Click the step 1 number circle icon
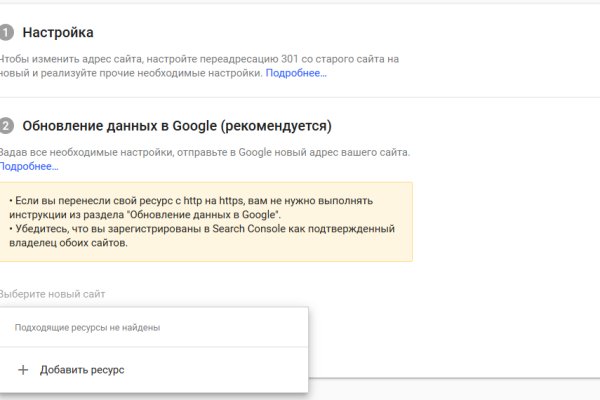600x400 pixels. coord(5,33)
